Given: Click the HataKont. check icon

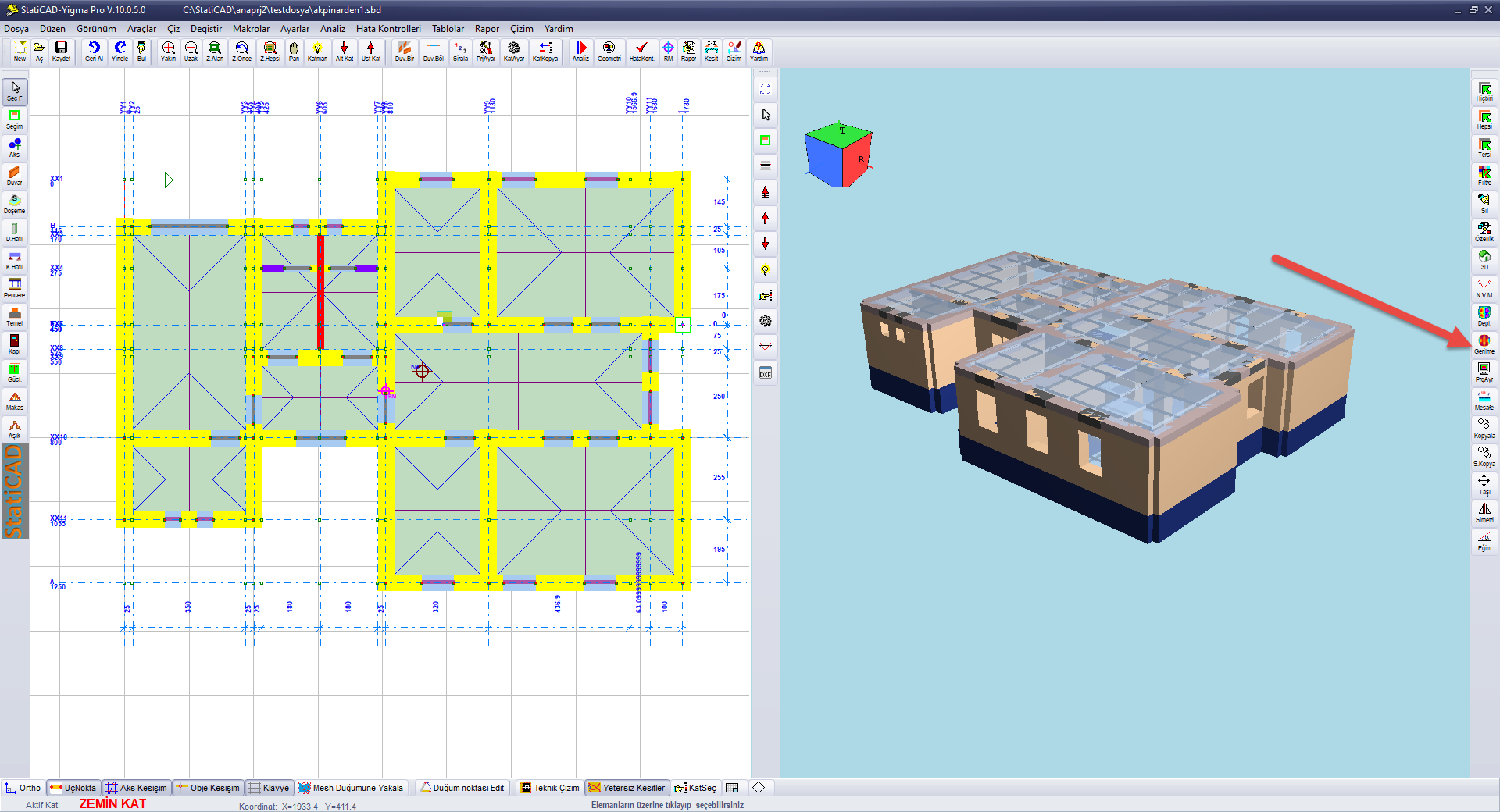Looking at the screenshot, I should (x=641, y=52).
